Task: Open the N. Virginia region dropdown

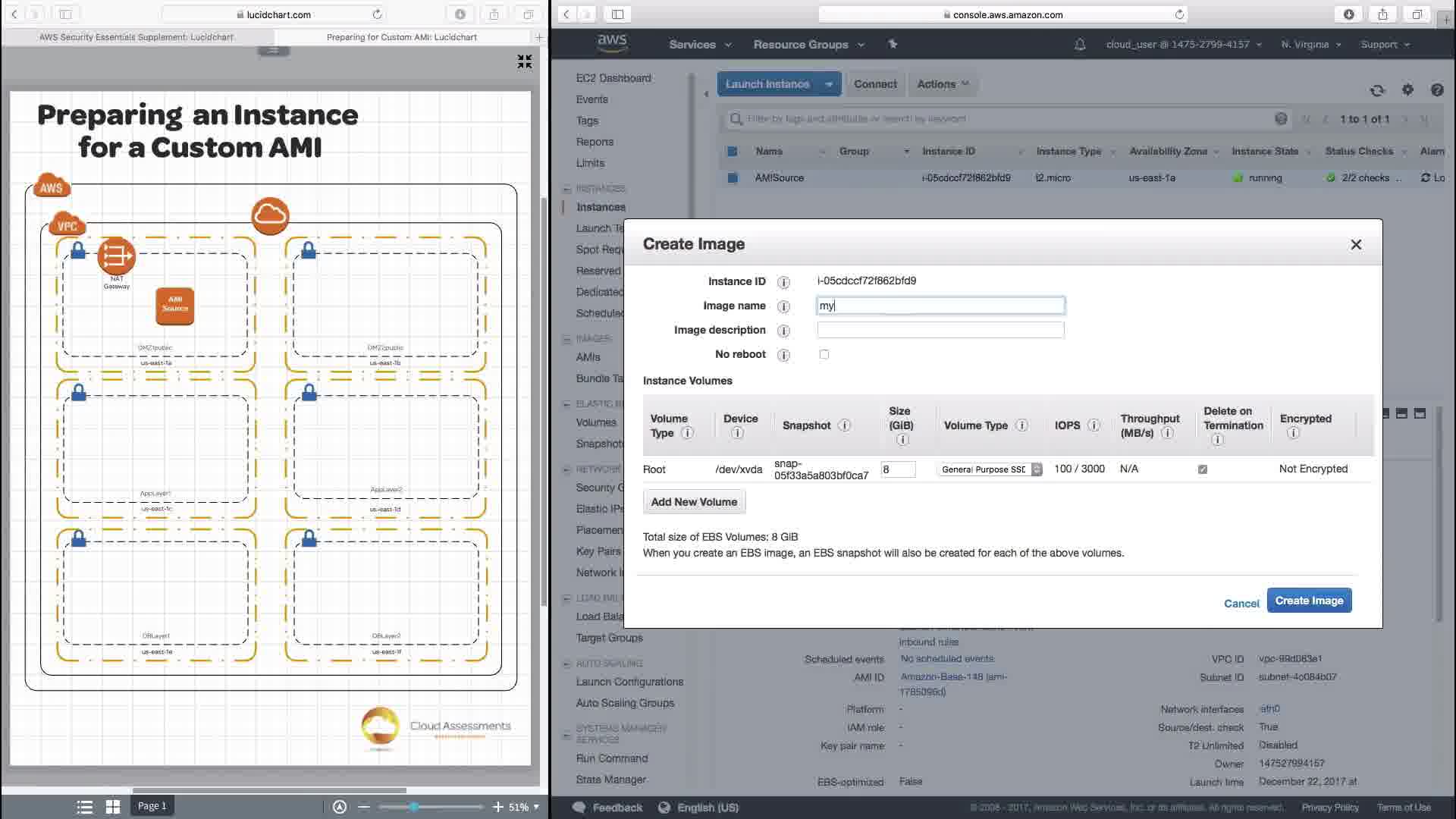Action: click(1310, 45)
